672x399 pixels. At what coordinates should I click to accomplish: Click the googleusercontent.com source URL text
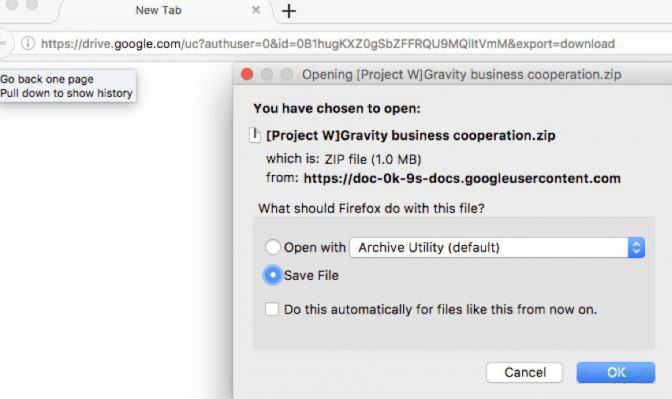[x=462, y=178]
